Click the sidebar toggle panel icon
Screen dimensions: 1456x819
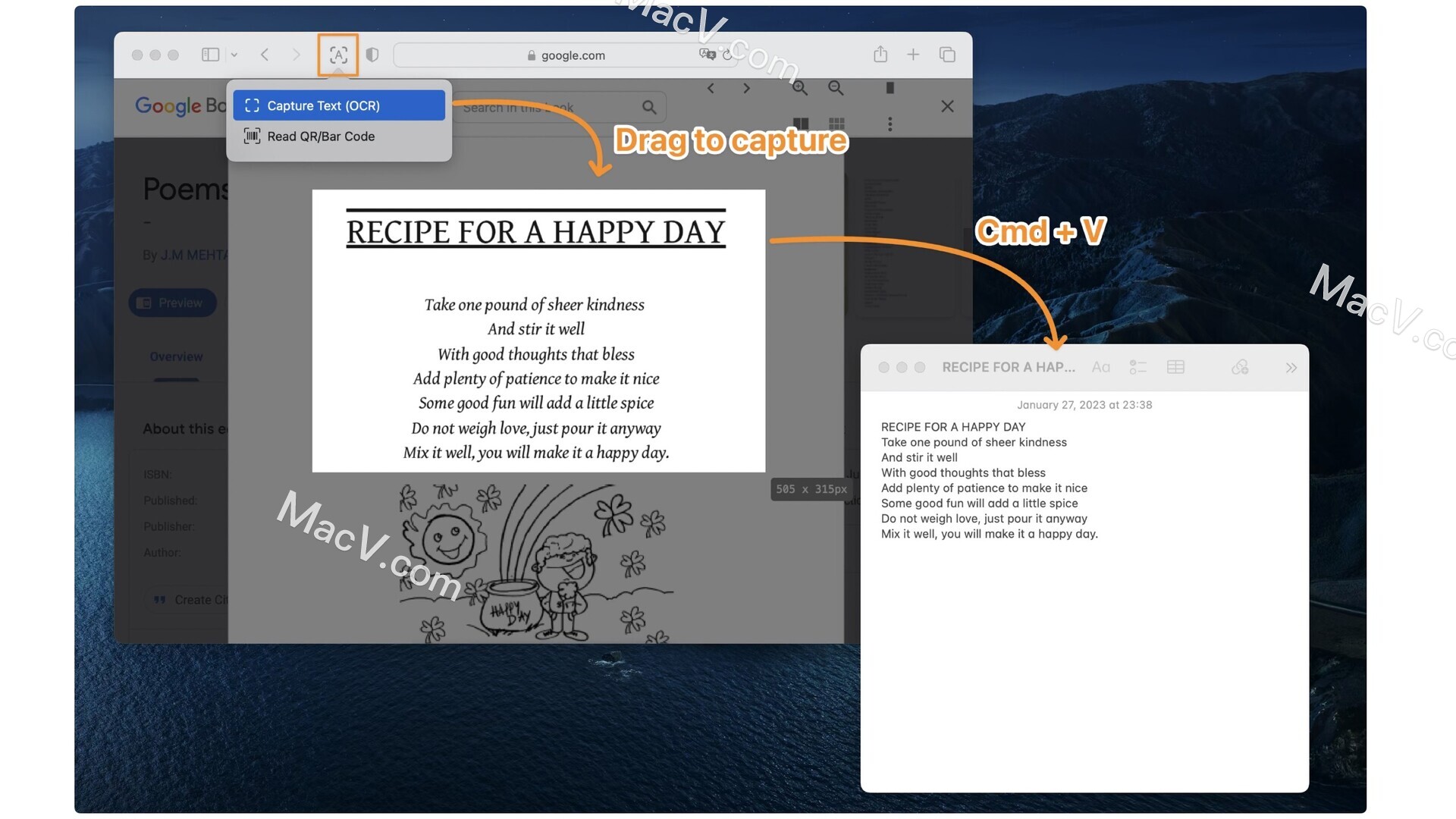click(212, 55)
